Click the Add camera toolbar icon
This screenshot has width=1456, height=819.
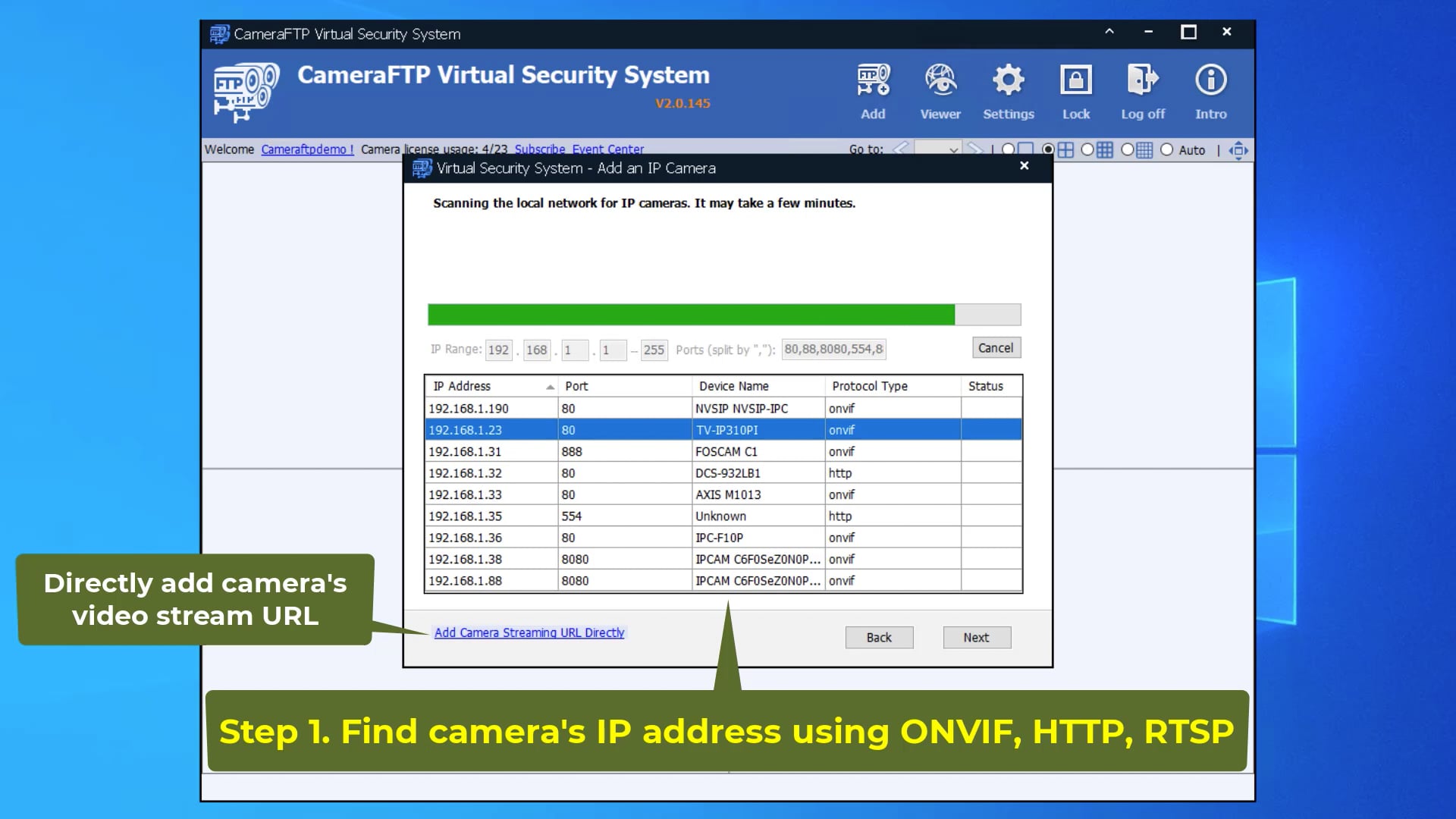873,92
